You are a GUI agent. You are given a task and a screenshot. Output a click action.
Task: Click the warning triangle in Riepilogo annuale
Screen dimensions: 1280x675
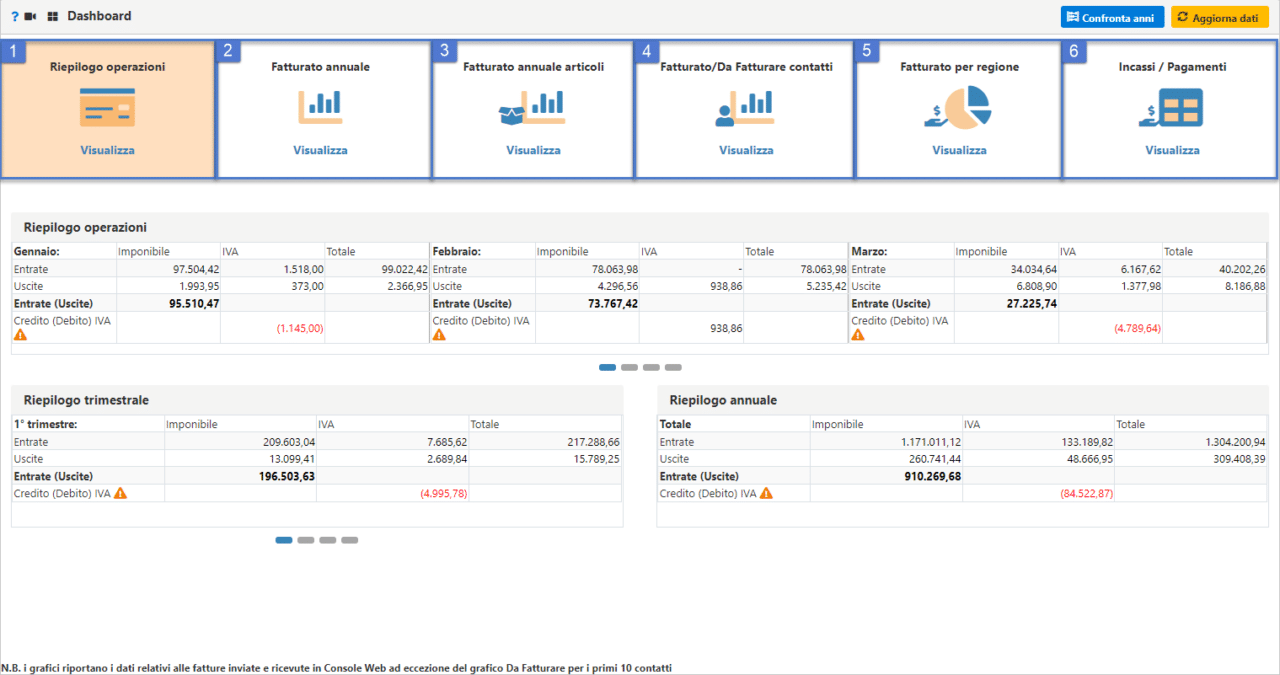pos(765,493)
